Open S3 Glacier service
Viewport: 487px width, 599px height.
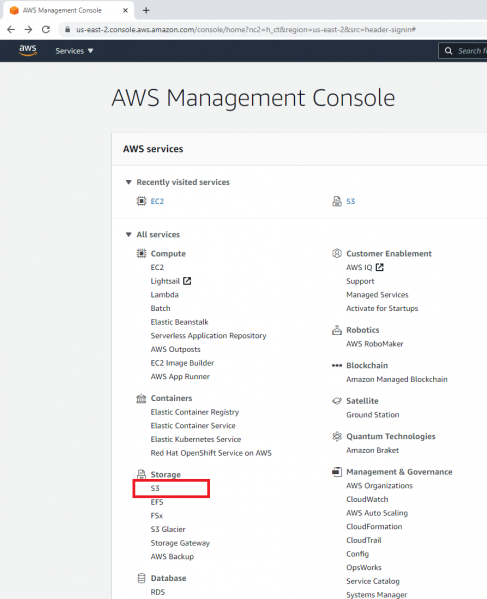(x=168, y=529)
